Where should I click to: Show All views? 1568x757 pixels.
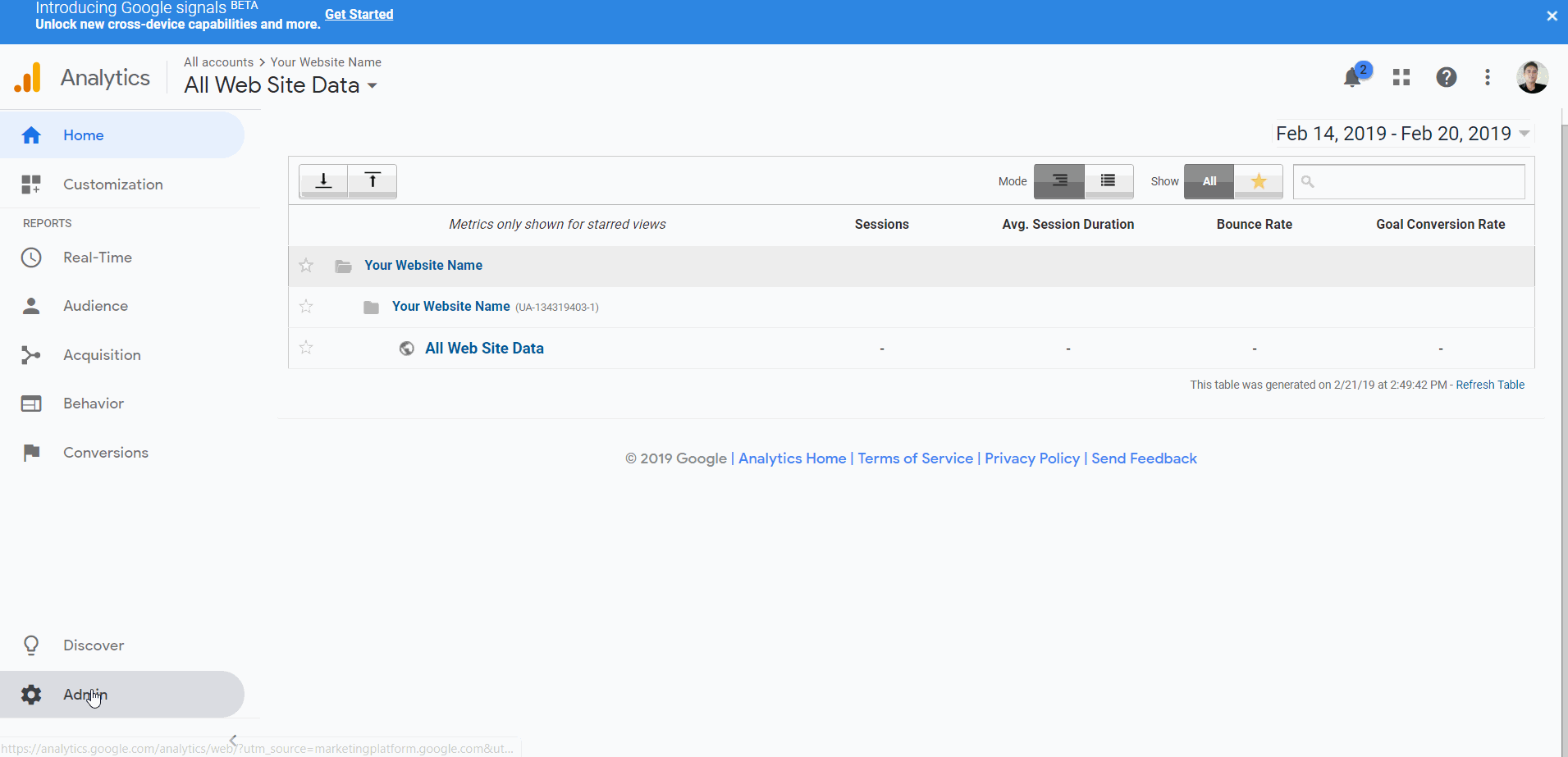click(x=1209, y=181)
